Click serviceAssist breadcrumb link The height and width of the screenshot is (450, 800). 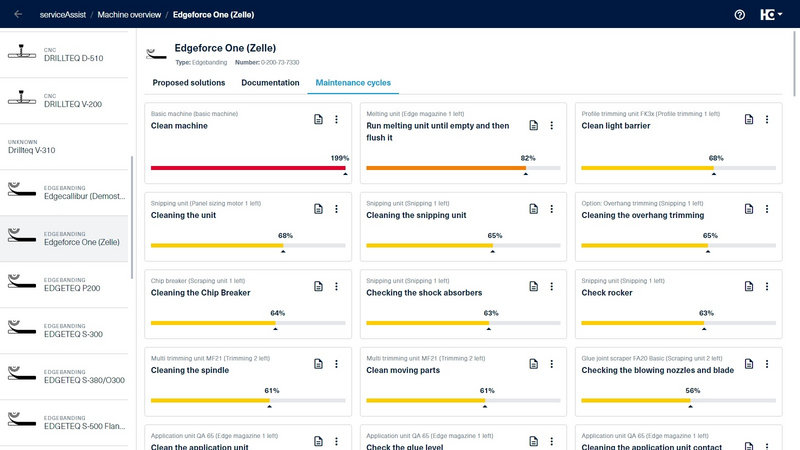(61, 15)
